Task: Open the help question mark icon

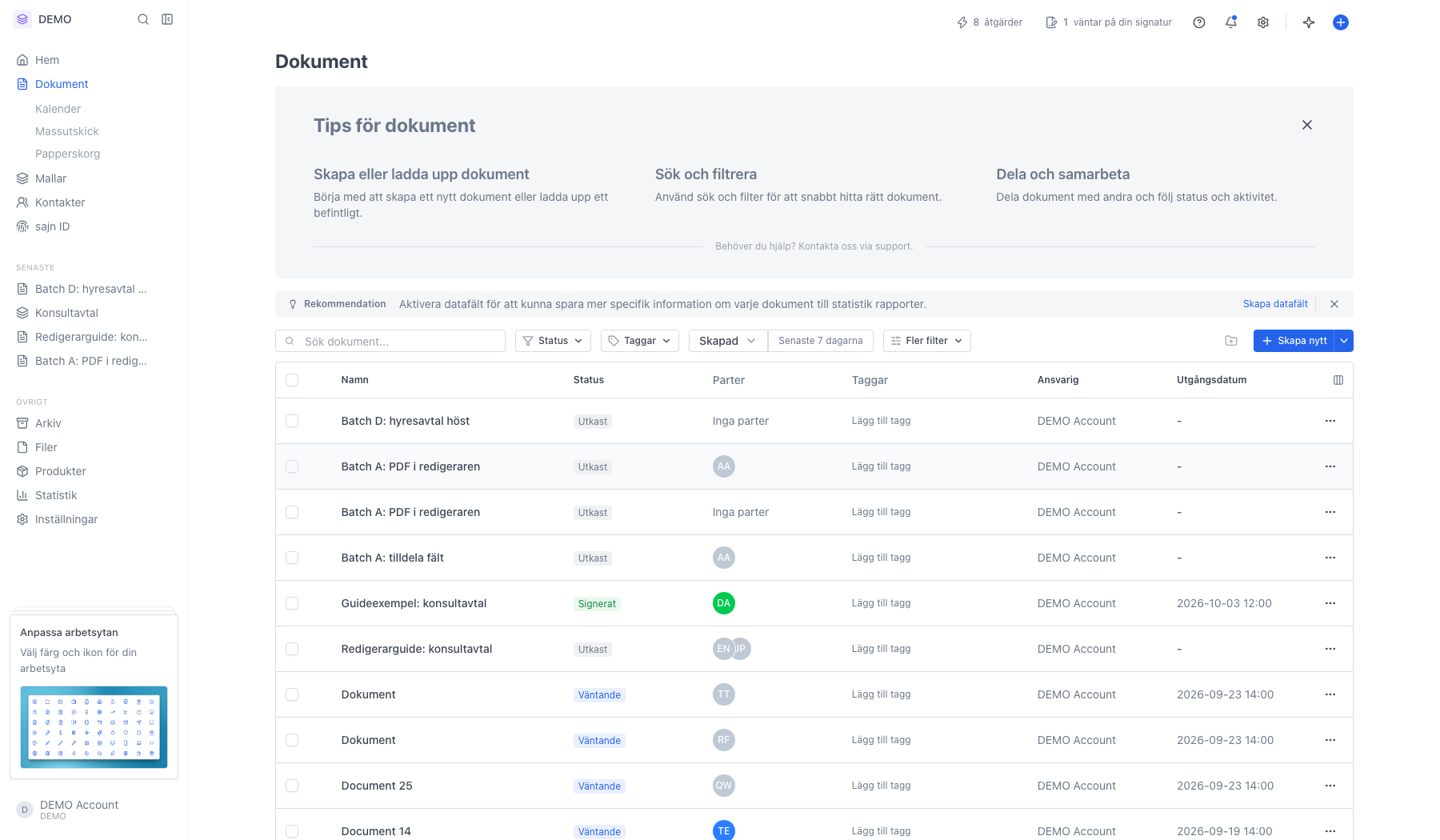Action: pos(1199,22)
